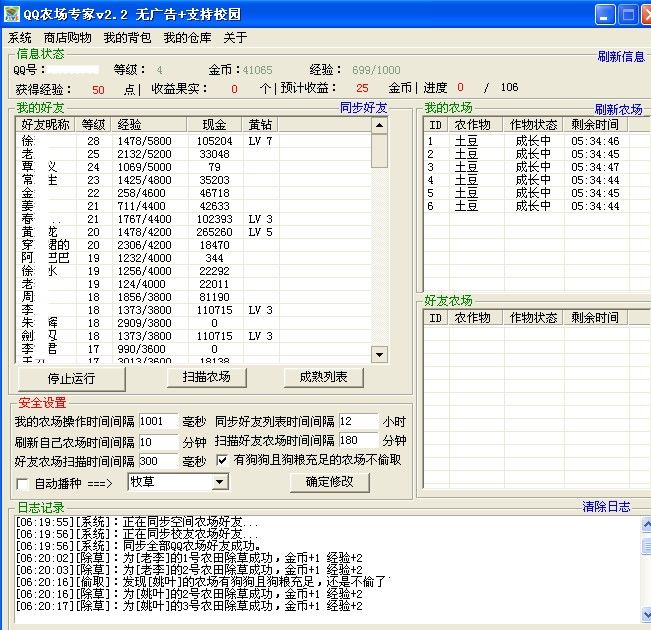Select friend row with experience 1856/3800
Screen dimensions: 651x630
click(x=193, y=297)
